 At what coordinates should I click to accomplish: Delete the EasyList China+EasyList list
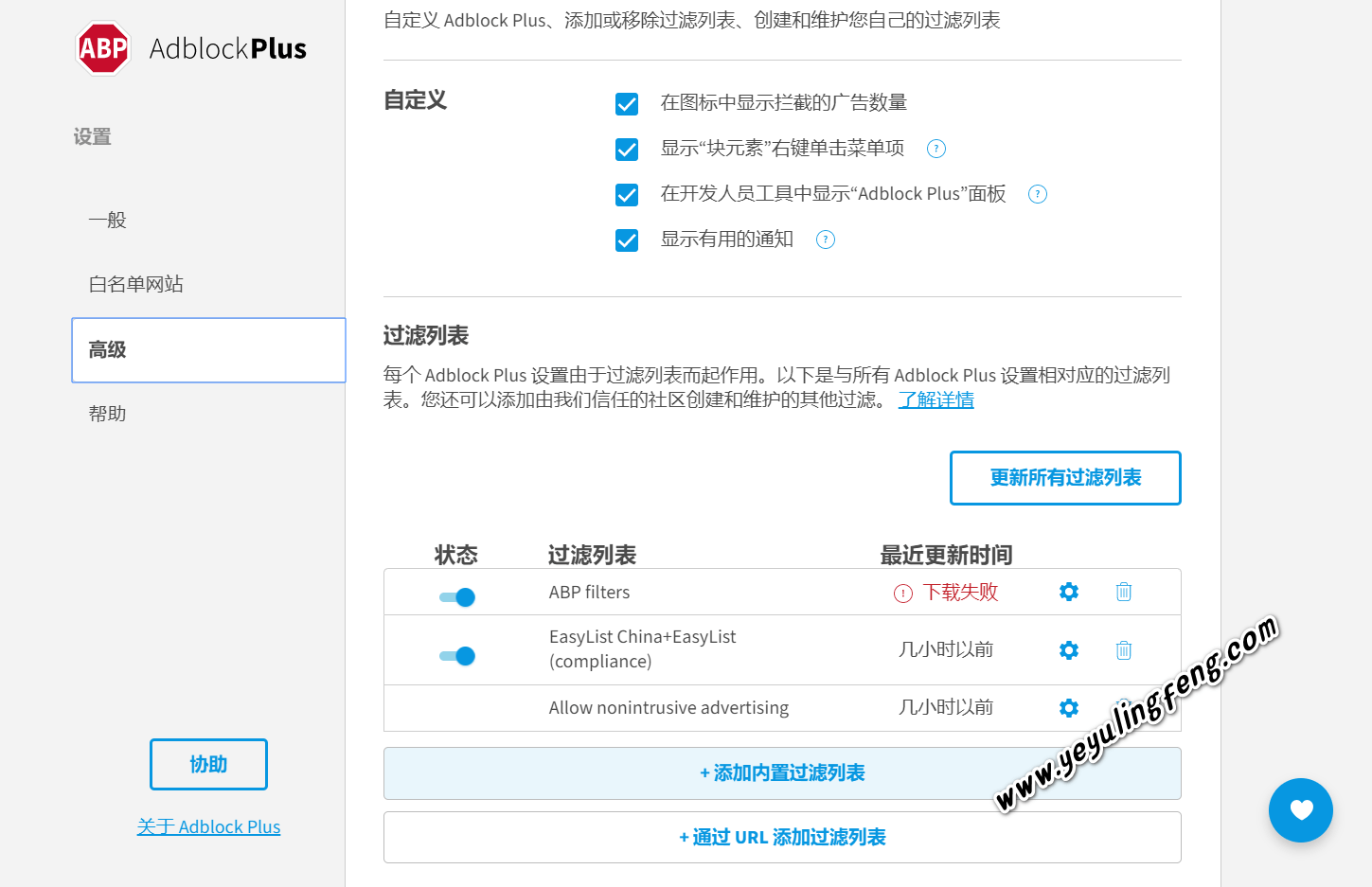click(x=1124, y=650)
